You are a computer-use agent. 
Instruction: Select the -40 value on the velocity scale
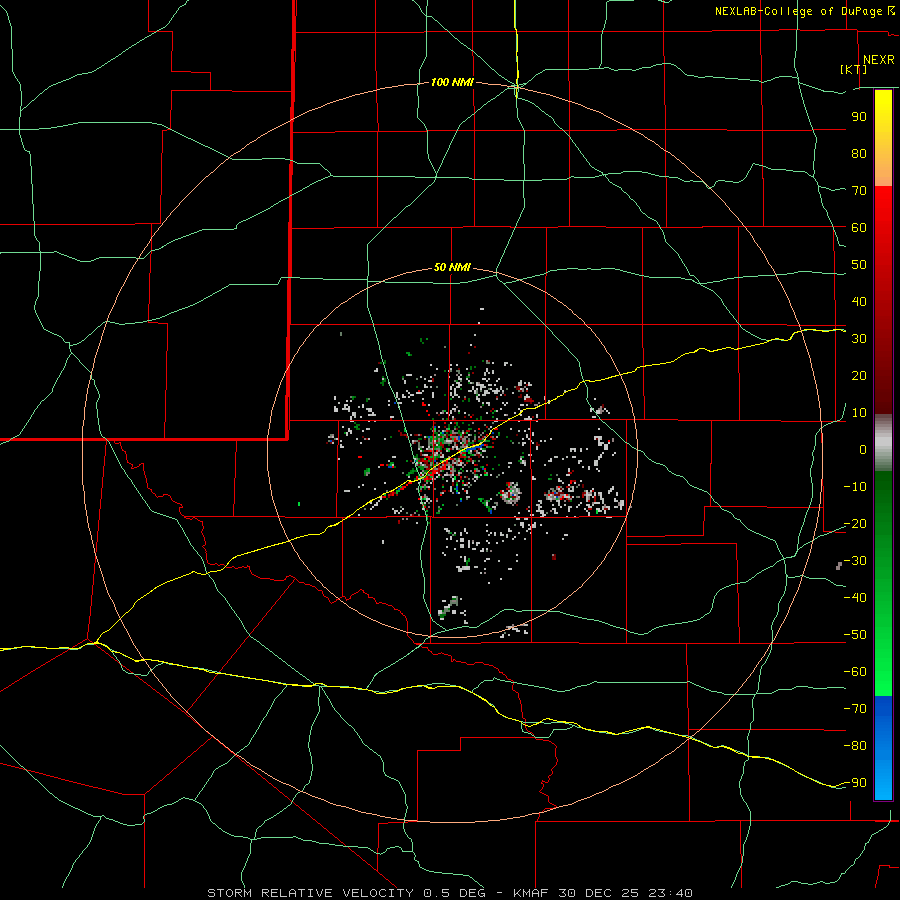pyautogui.click(x=855, y=598)
